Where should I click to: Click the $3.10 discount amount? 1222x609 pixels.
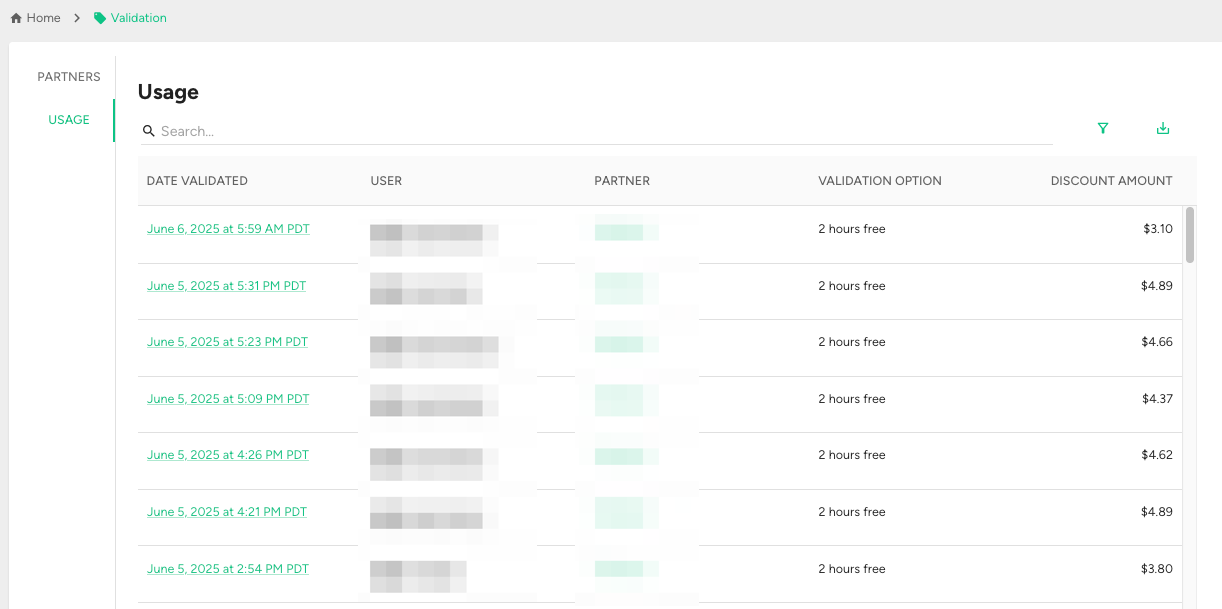[x=1158, y=229]
